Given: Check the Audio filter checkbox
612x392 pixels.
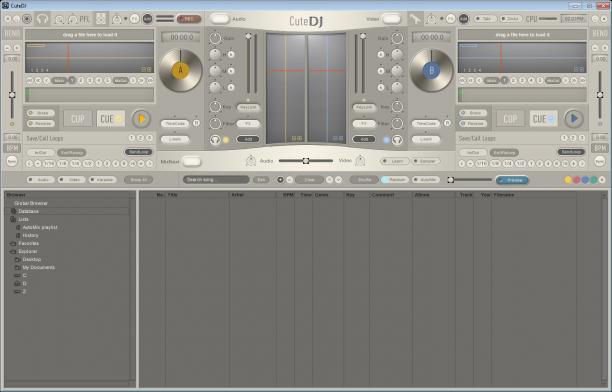Looking at the screenshot, I should coord(41,180).
